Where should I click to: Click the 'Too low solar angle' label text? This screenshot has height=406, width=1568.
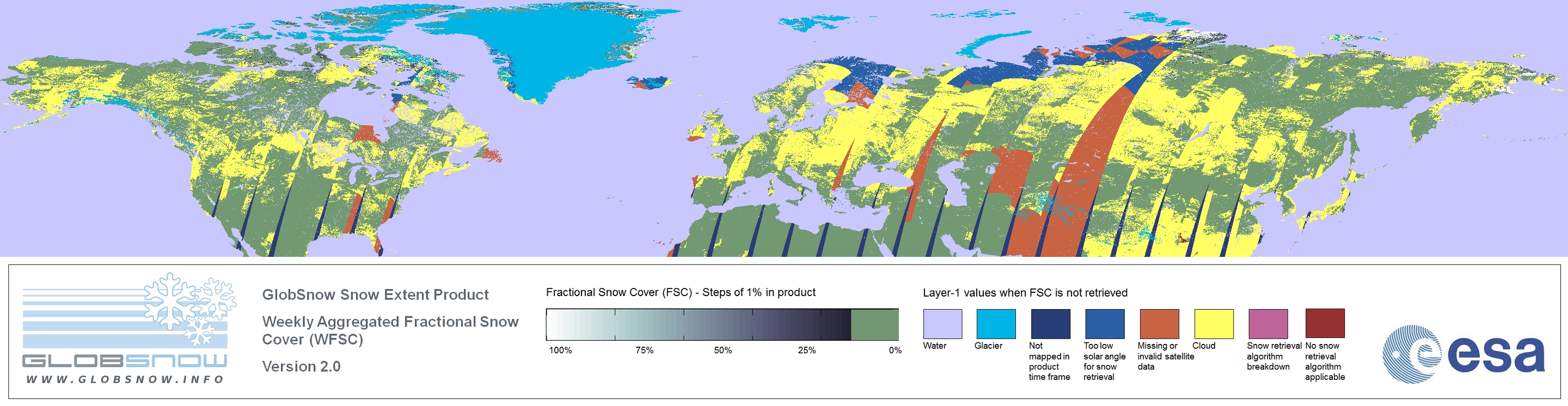click(1104, 361)
